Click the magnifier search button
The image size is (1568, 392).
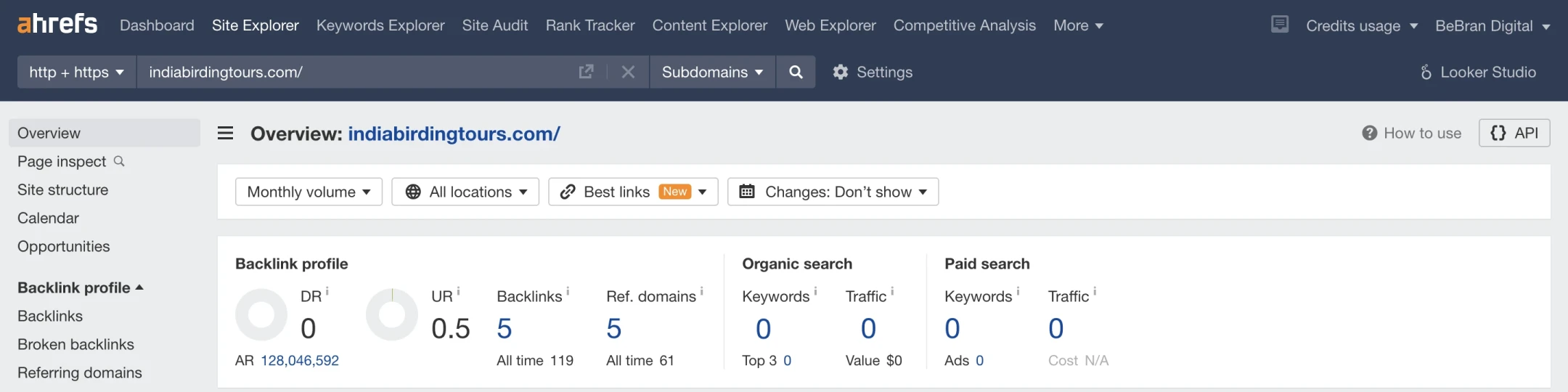coord(796,72)
